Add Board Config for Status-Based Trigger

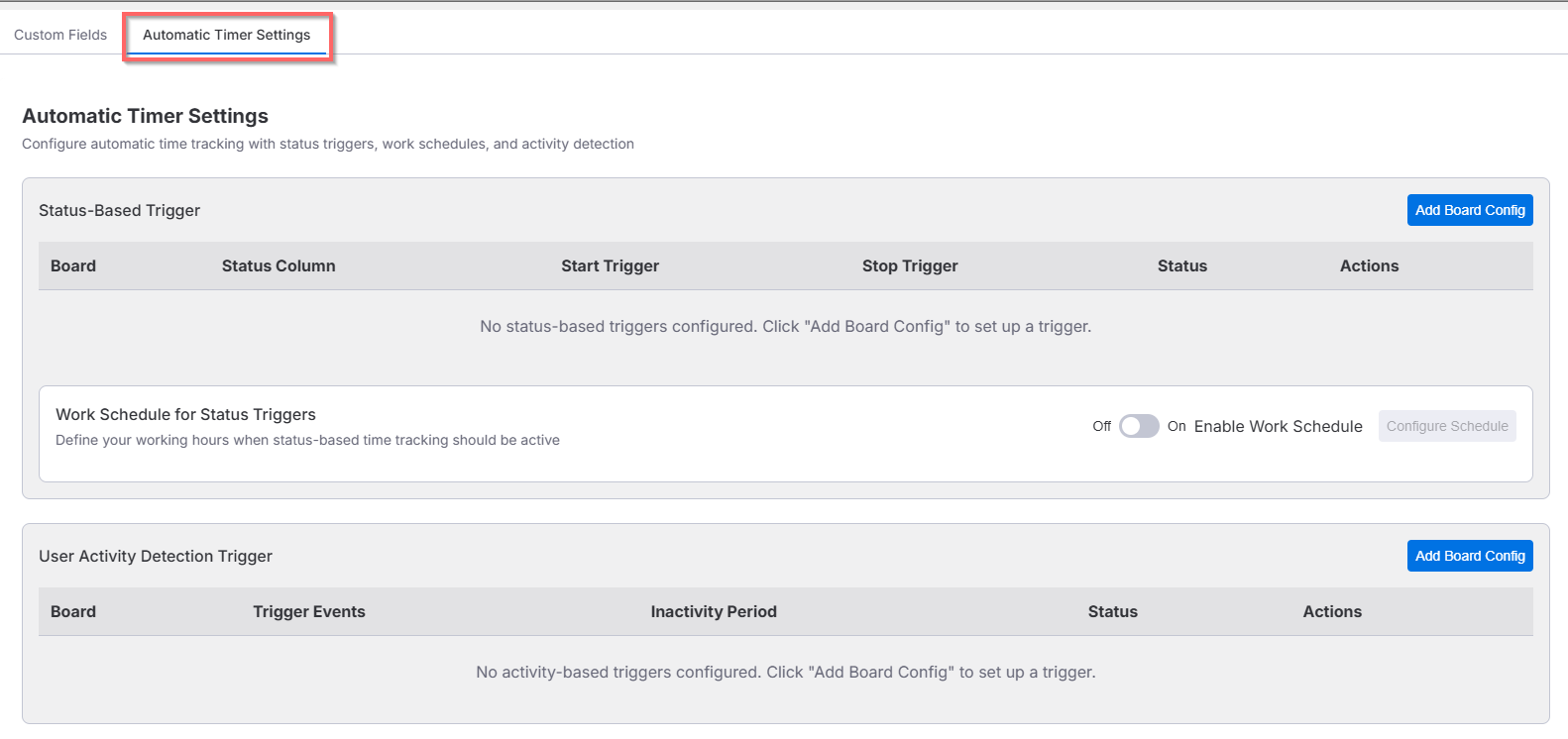coord(1470,210)
